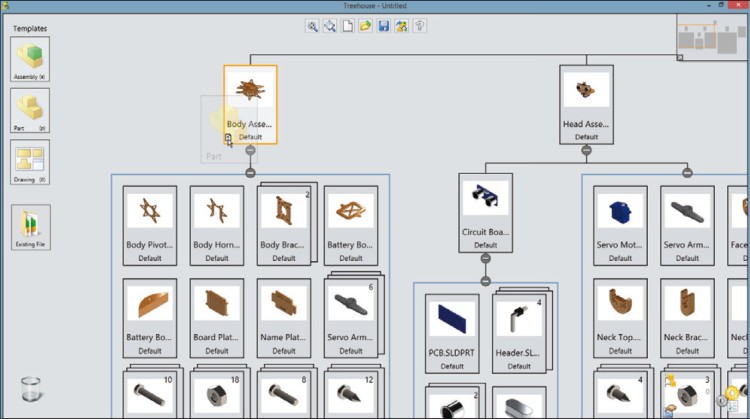Image resolution: width=750 pixels, height=419 pixels.
Task: Click the Servo Motor part node
Action: tap(620, 224)
